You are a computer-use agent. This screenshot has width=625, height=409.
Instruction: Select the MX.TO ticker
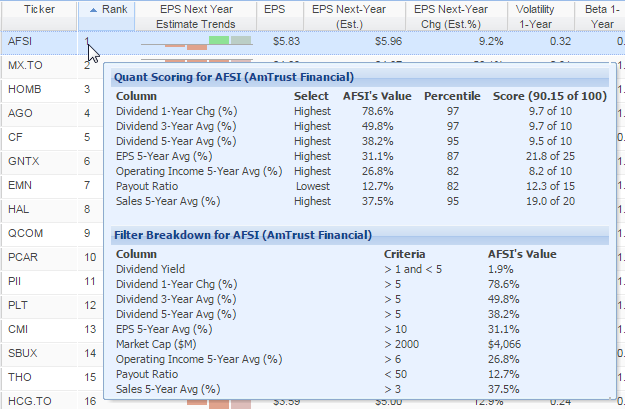[x=25, y=65]
